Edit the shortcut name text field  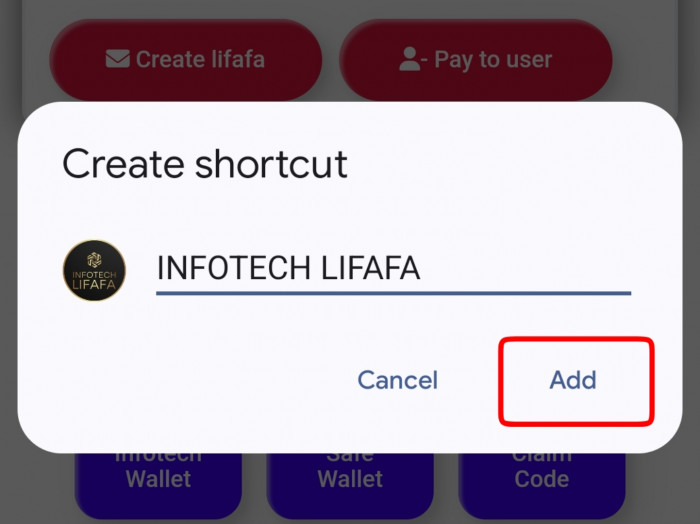pyautogui.click(x=392, y=268)
